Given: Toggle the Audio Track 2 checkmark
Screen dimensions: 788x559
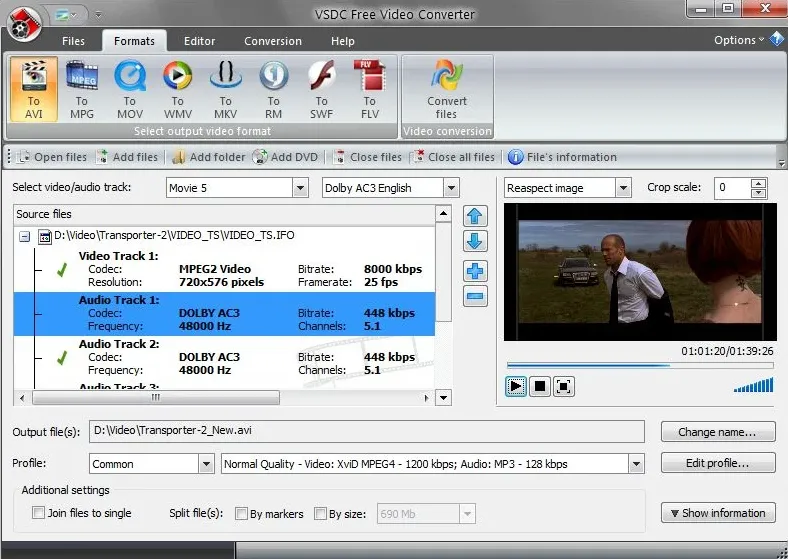Looking at the screenshot, I should pyautogui.click(x=62, y=358).
